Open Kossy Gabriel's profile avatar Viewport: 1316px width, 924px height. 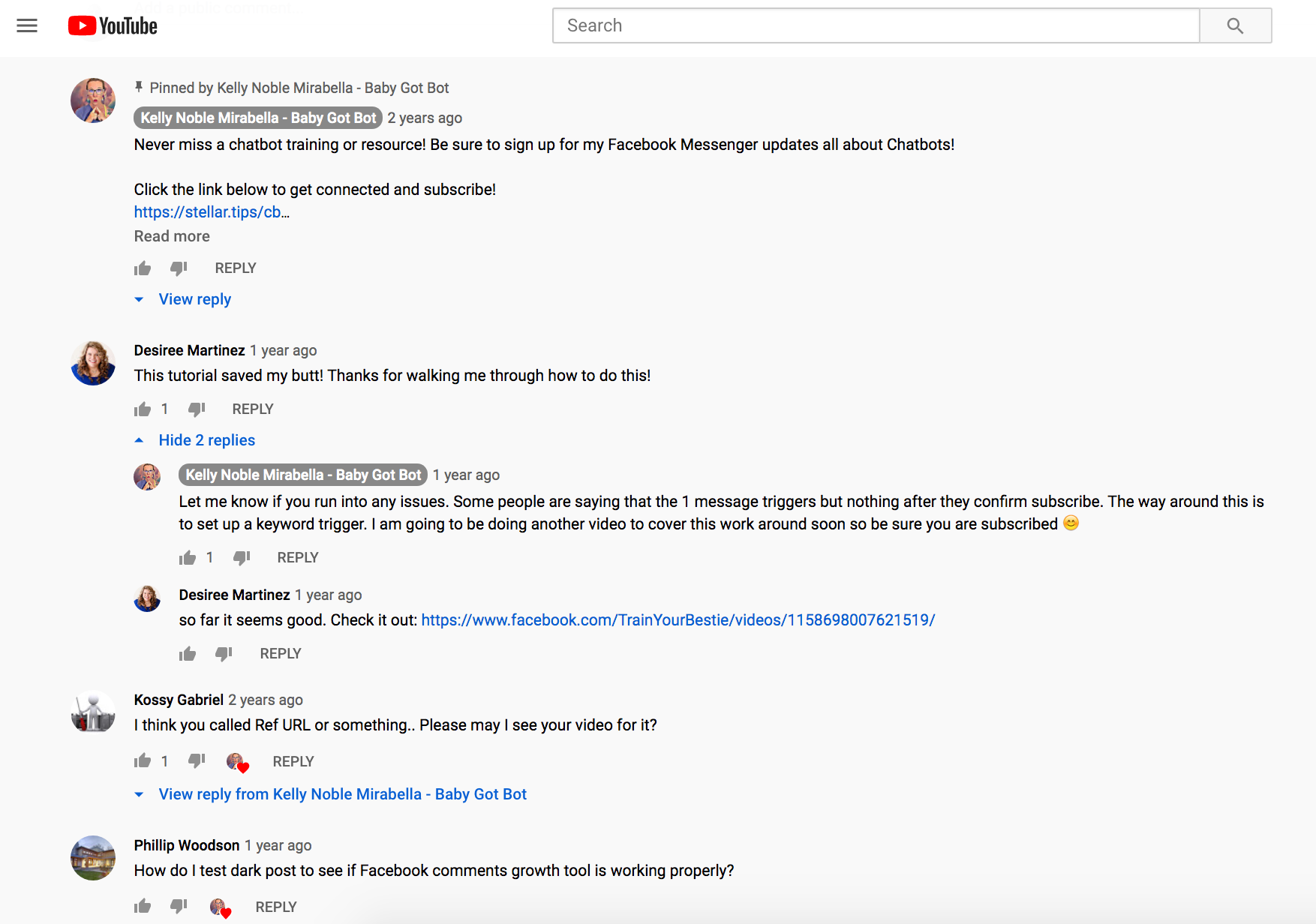[93, 712]
